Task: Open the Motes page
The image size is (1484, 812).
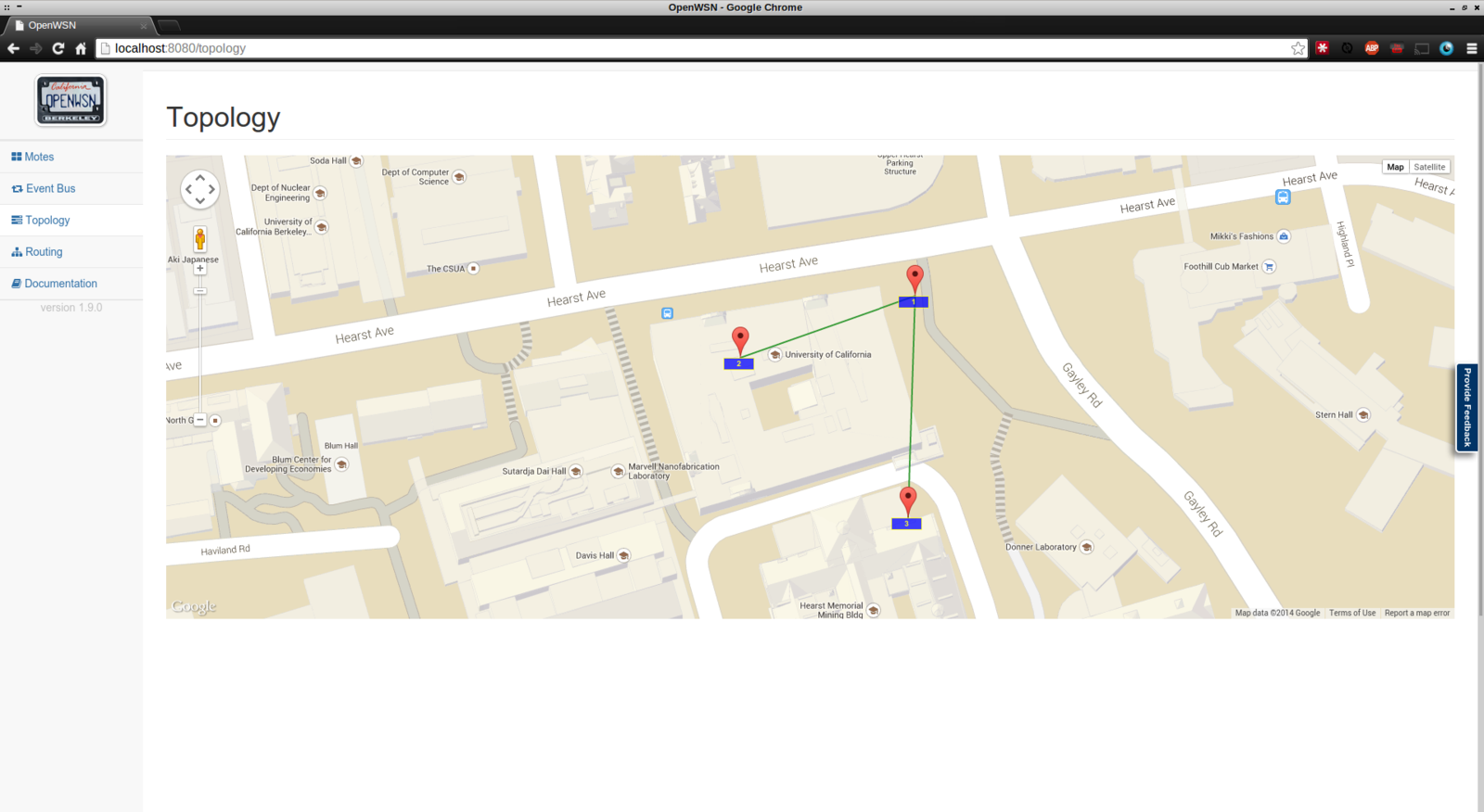Action: click(x=32, y=157)
